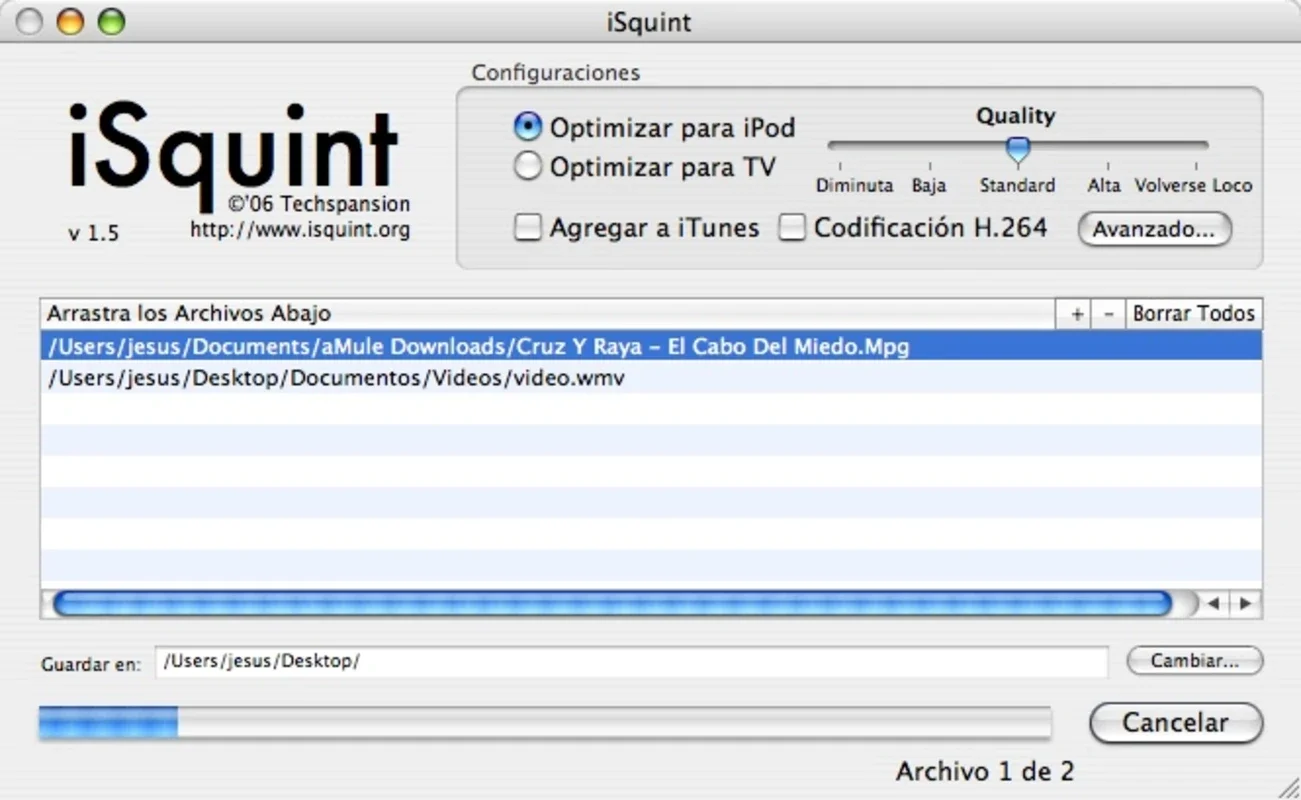Set quality to Volverse Loco tick
The width and height of the screenshot is (1301, 800).
tap(1196, 167)
